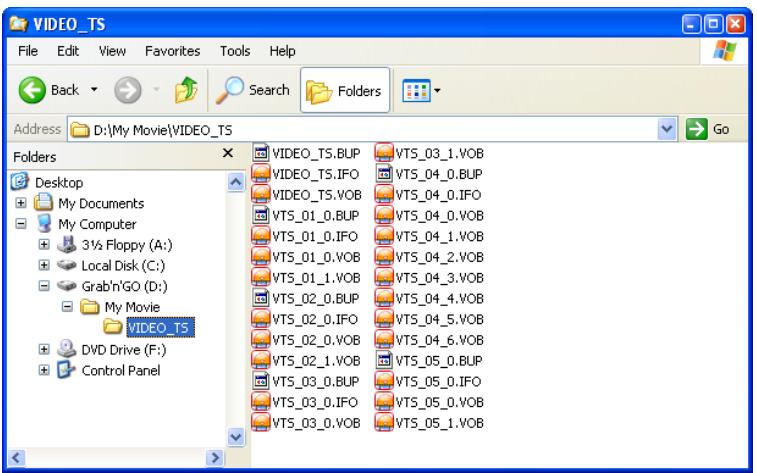Select the VTS_04_6.VOB file icon
The width and height of the screenshot is (757, 473).
(383, 340)
